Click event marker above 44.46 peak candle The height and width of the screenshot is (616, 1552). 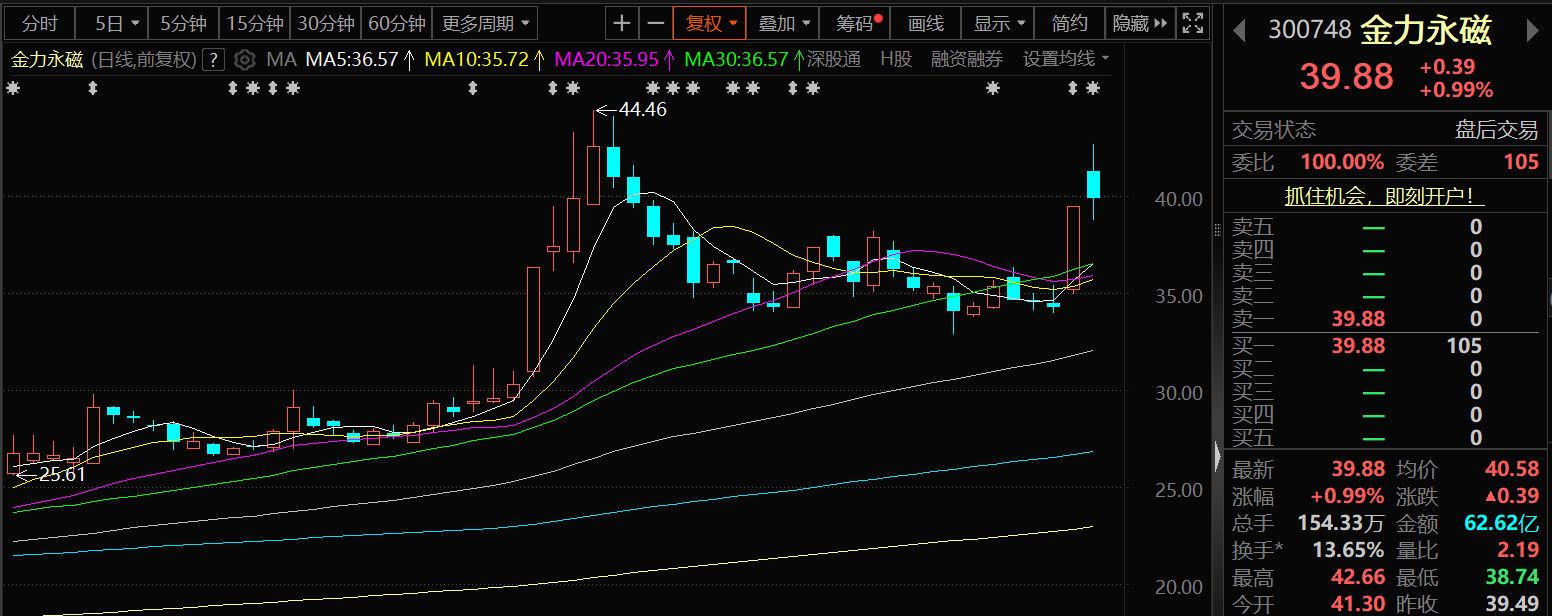(573, 89)
